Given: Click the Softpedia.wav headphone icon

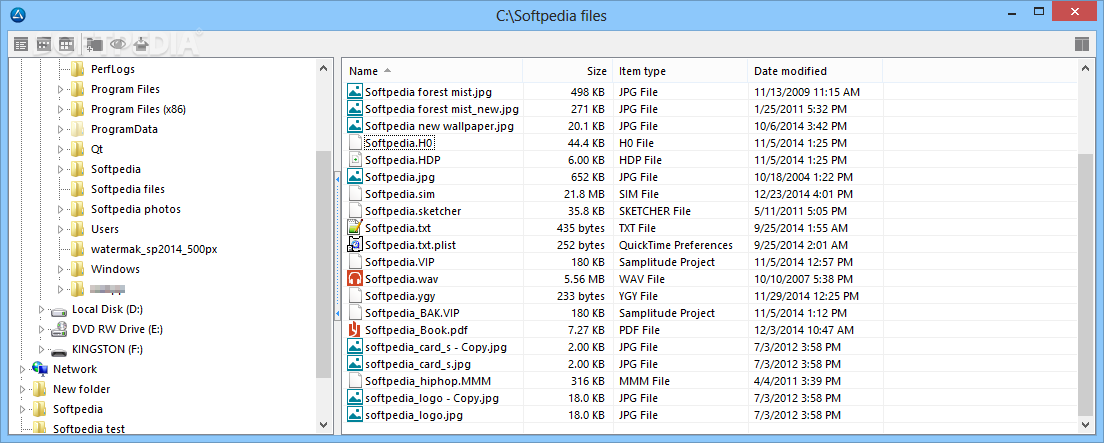Looking at the screenshot, I should point(356,279).
